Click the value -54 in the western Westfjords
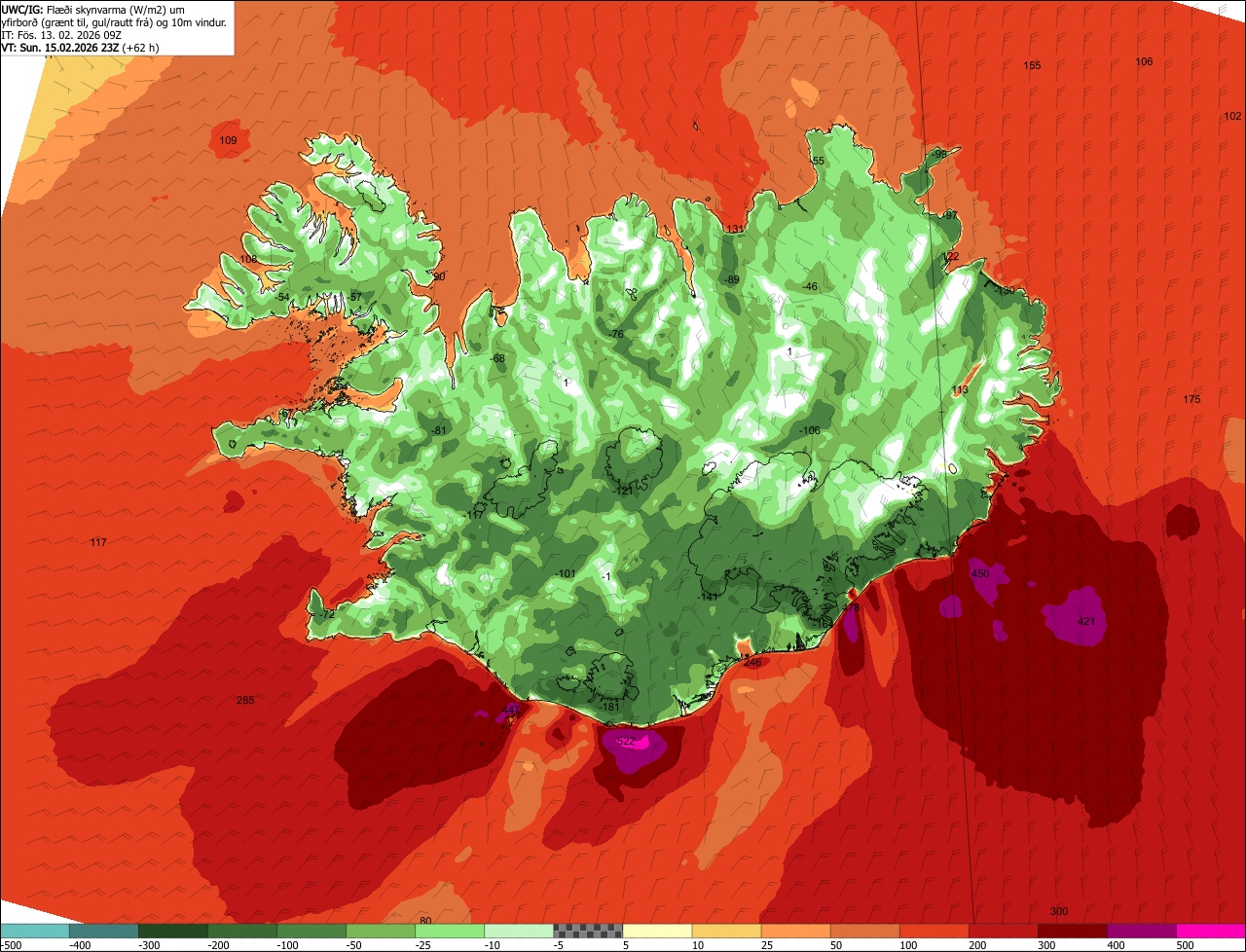Screen dimensions: 1246x952 [x=282, y=298]
